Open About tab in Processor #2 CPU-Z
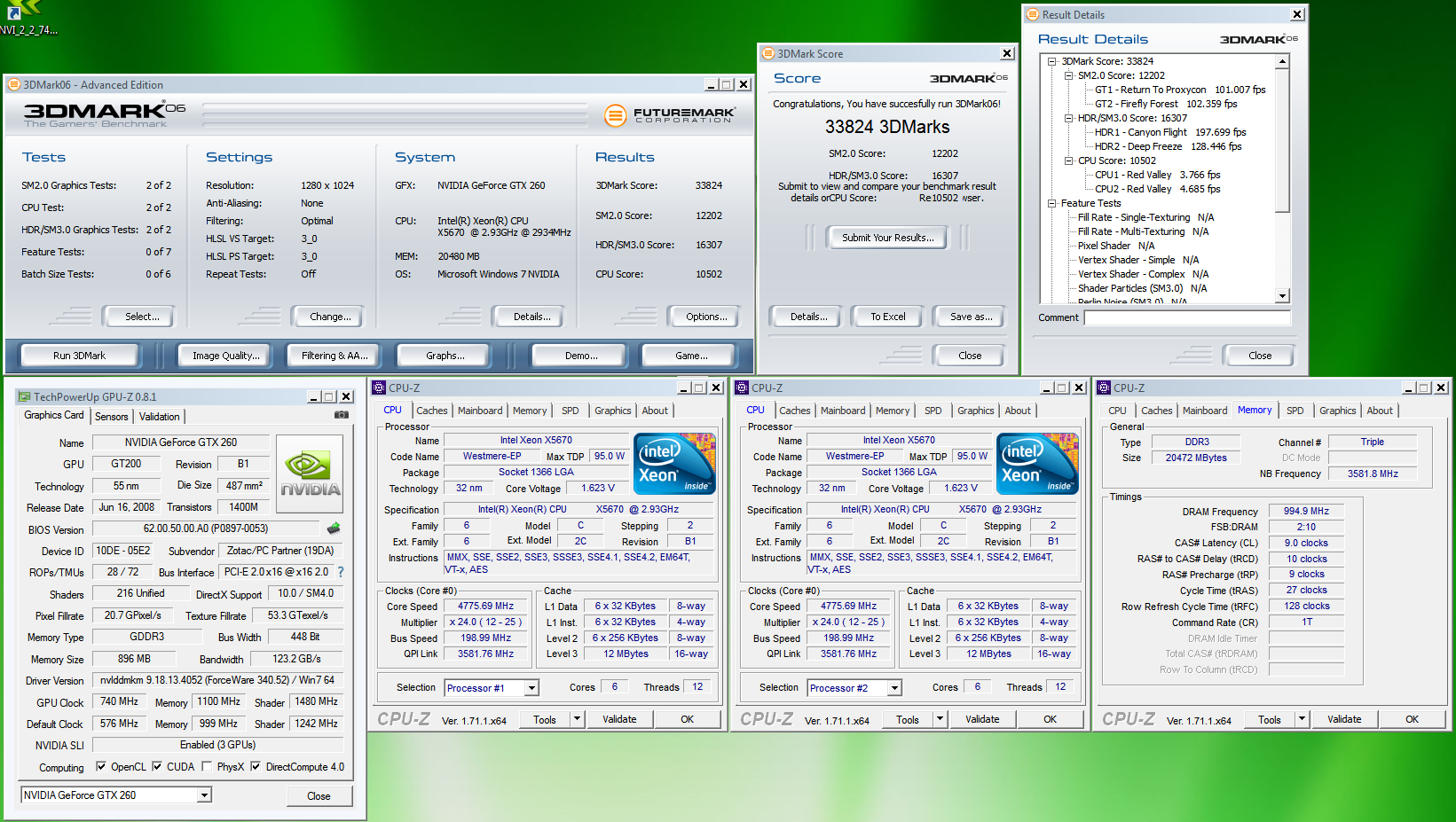Image resolution: width=1456 pixels, height=822 pixels. 1018,411
